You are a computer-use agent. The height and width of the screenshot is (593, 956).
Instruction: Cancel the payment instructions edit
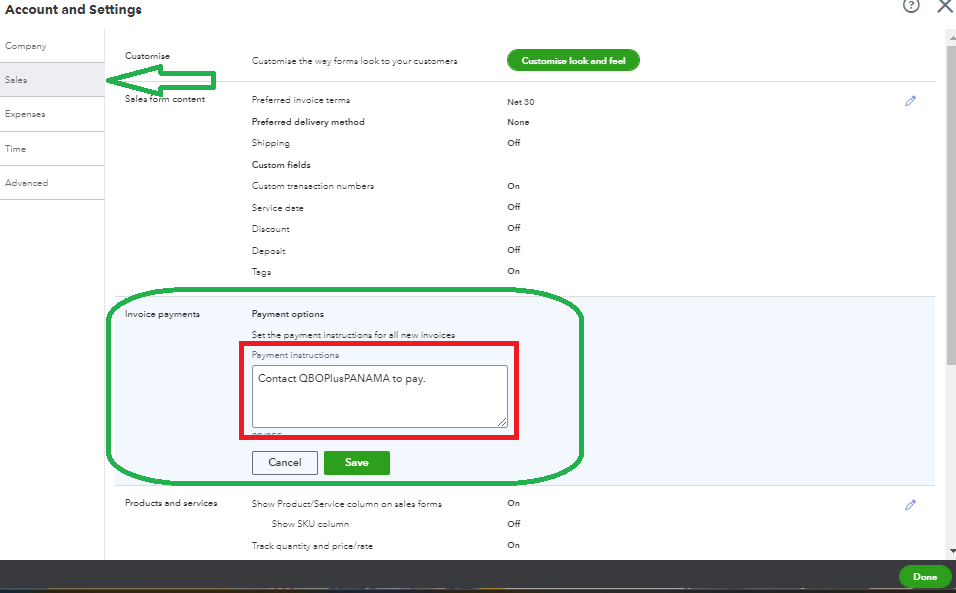click(285, 463)
